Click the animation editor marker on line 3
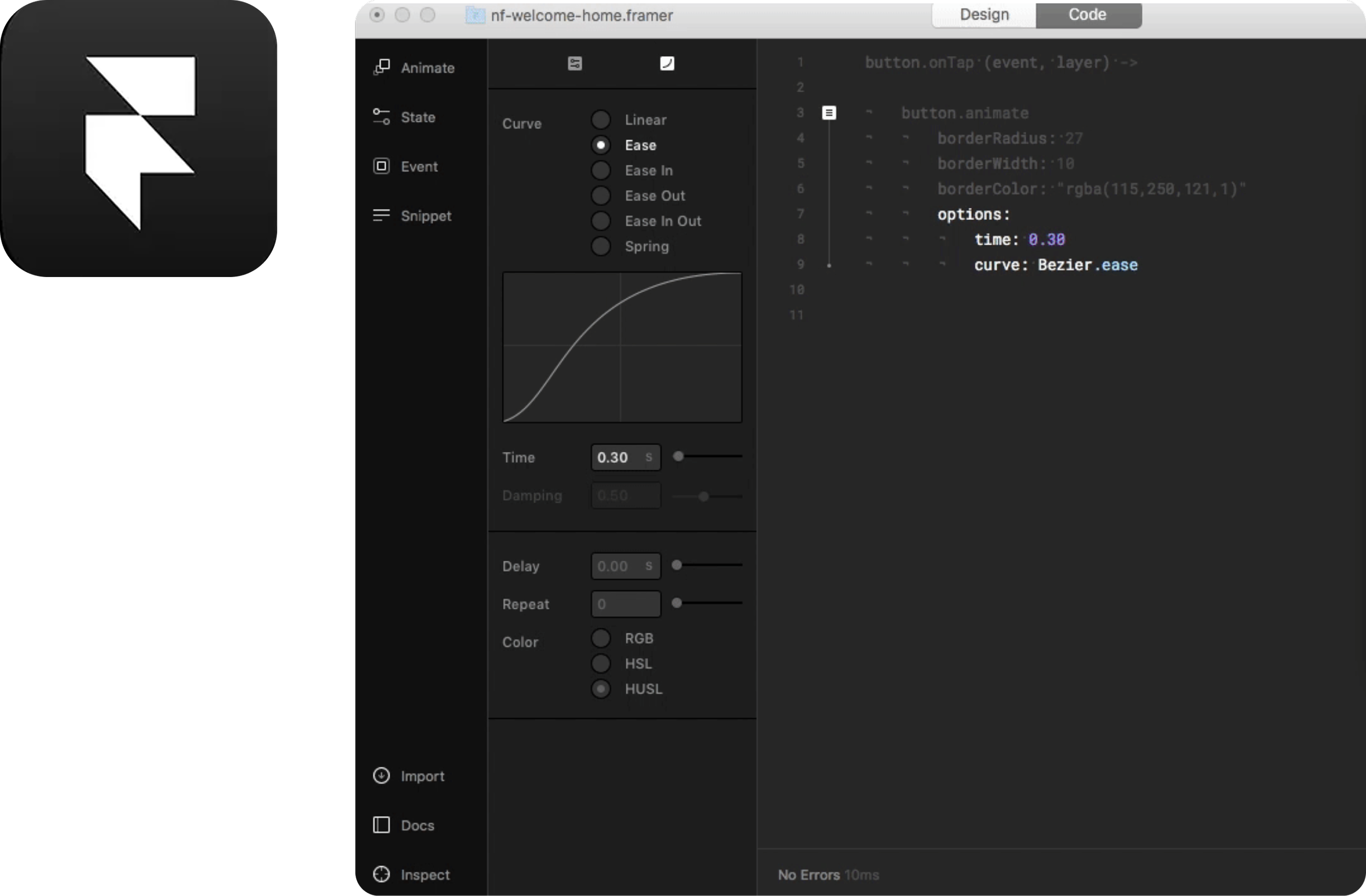This screenshot has height=896, width=1366. pos(829,113)
